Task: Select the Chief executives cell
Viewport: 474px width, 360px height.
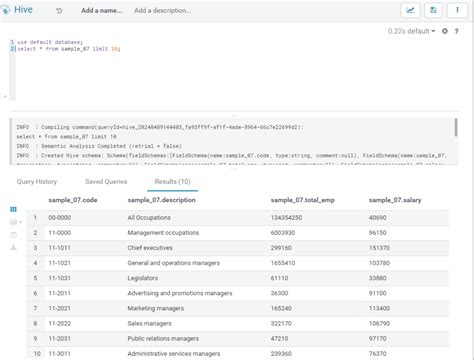Action: coord(150,248)
